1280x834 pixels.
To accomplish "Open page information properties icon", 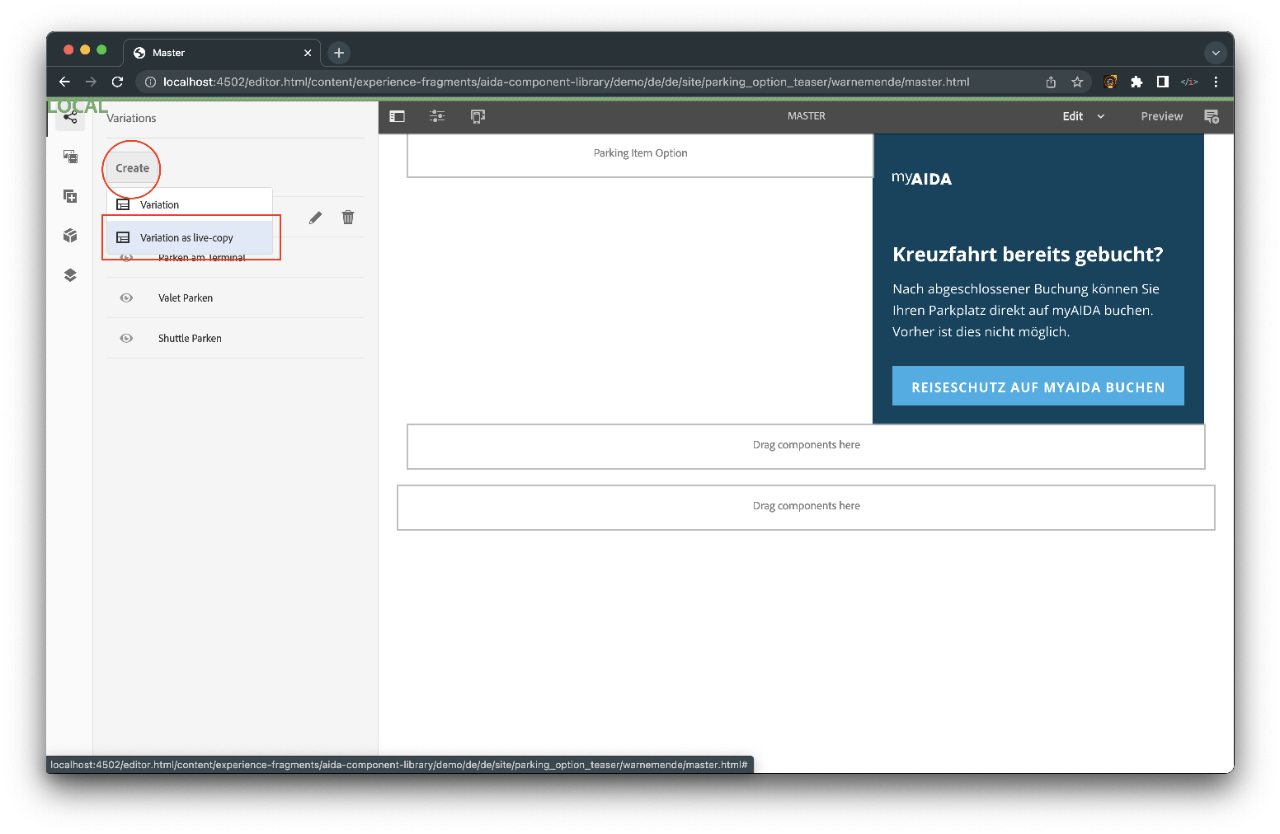I will pyautogui.click(x=437, y=116).
